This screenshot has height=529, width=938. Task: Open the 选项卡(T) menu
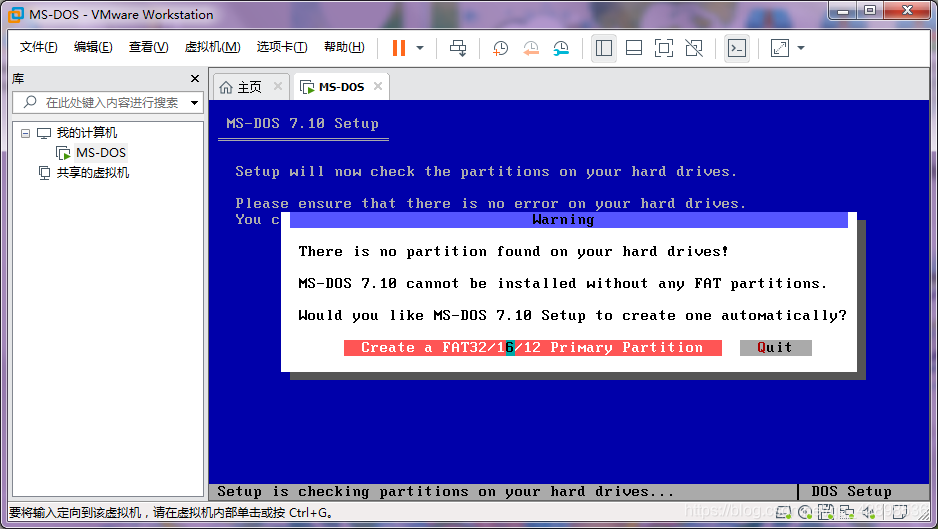tap(282, 47)
